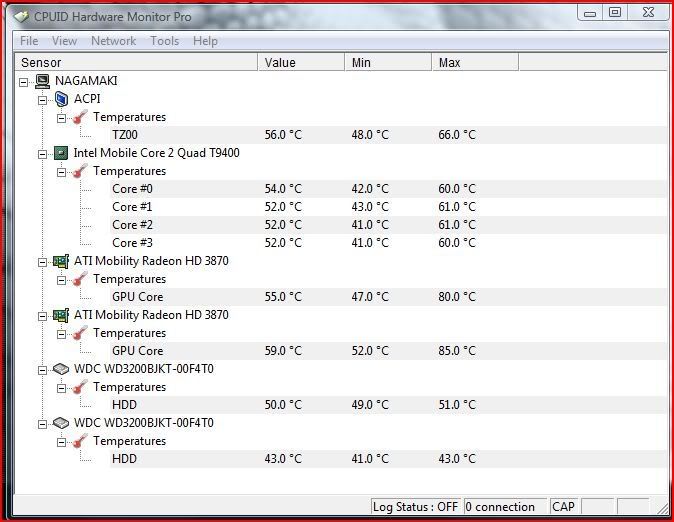
Task: Click the second ATI Mobility Radeon card icon
Action: (x=61, y=315)
